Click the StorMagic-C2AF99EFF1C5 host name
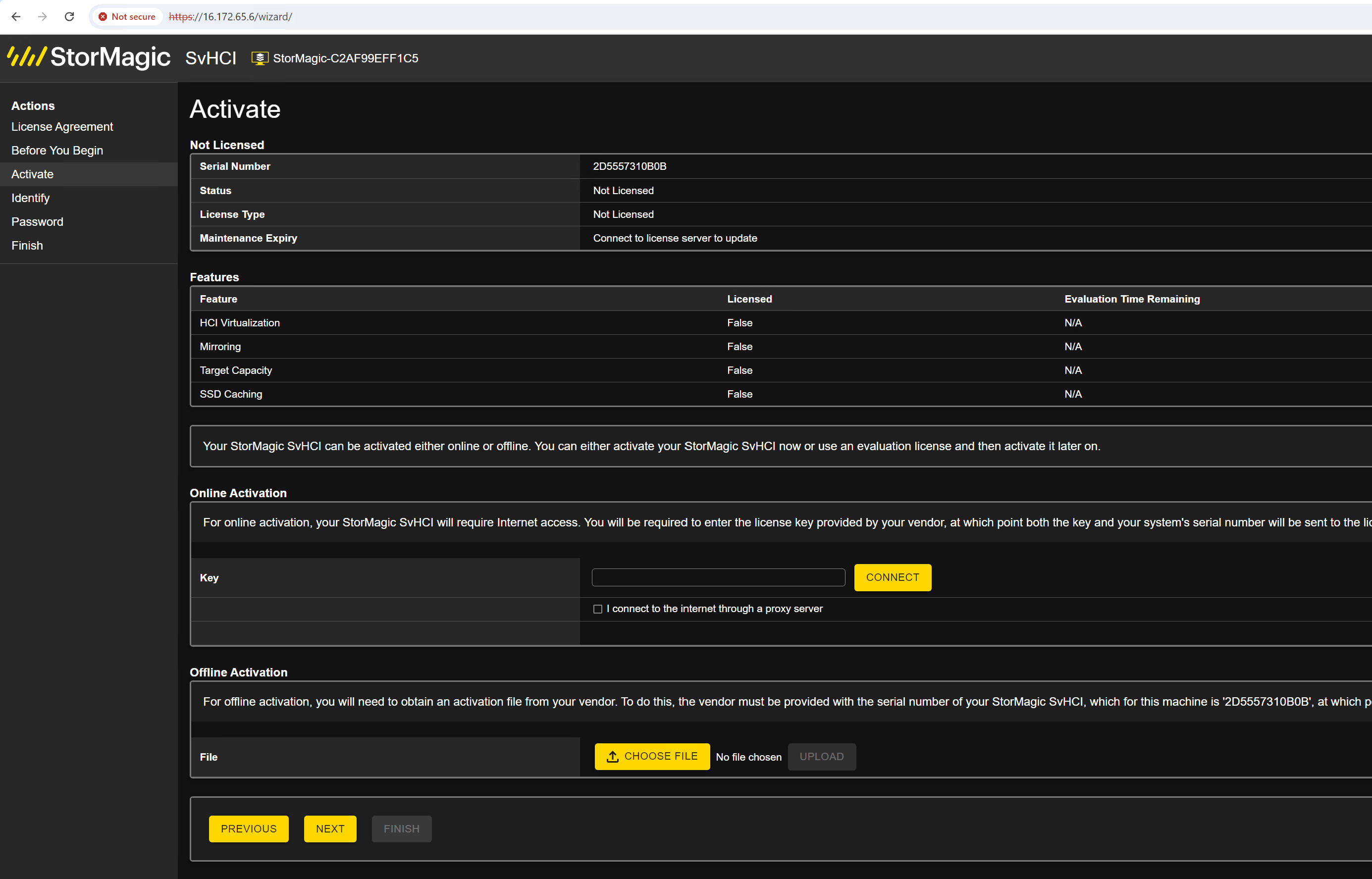Image resolution: width=1372 pixels, height=879 pixels. pyautogui.click(x=345, y=58)
